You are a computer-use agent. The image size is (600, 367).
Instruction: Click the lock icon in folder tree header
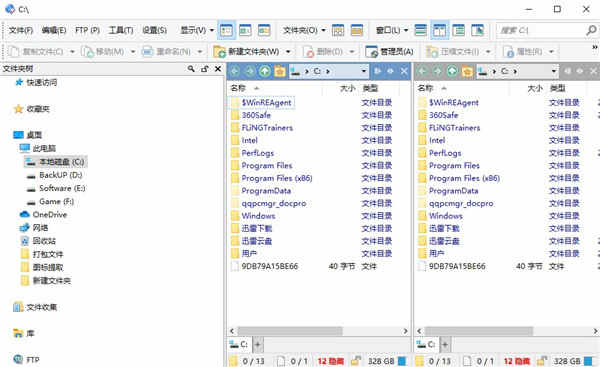coord(205,69)
